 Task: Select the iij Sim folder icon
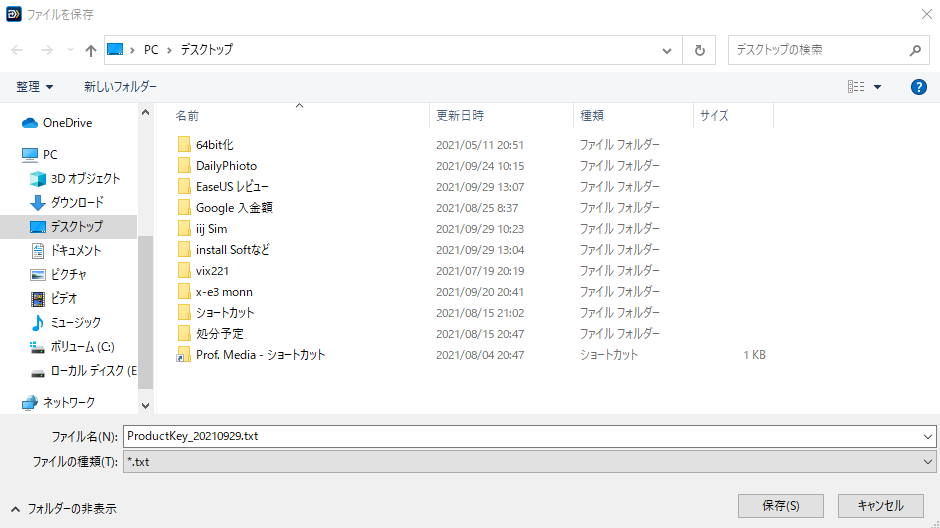184,228
